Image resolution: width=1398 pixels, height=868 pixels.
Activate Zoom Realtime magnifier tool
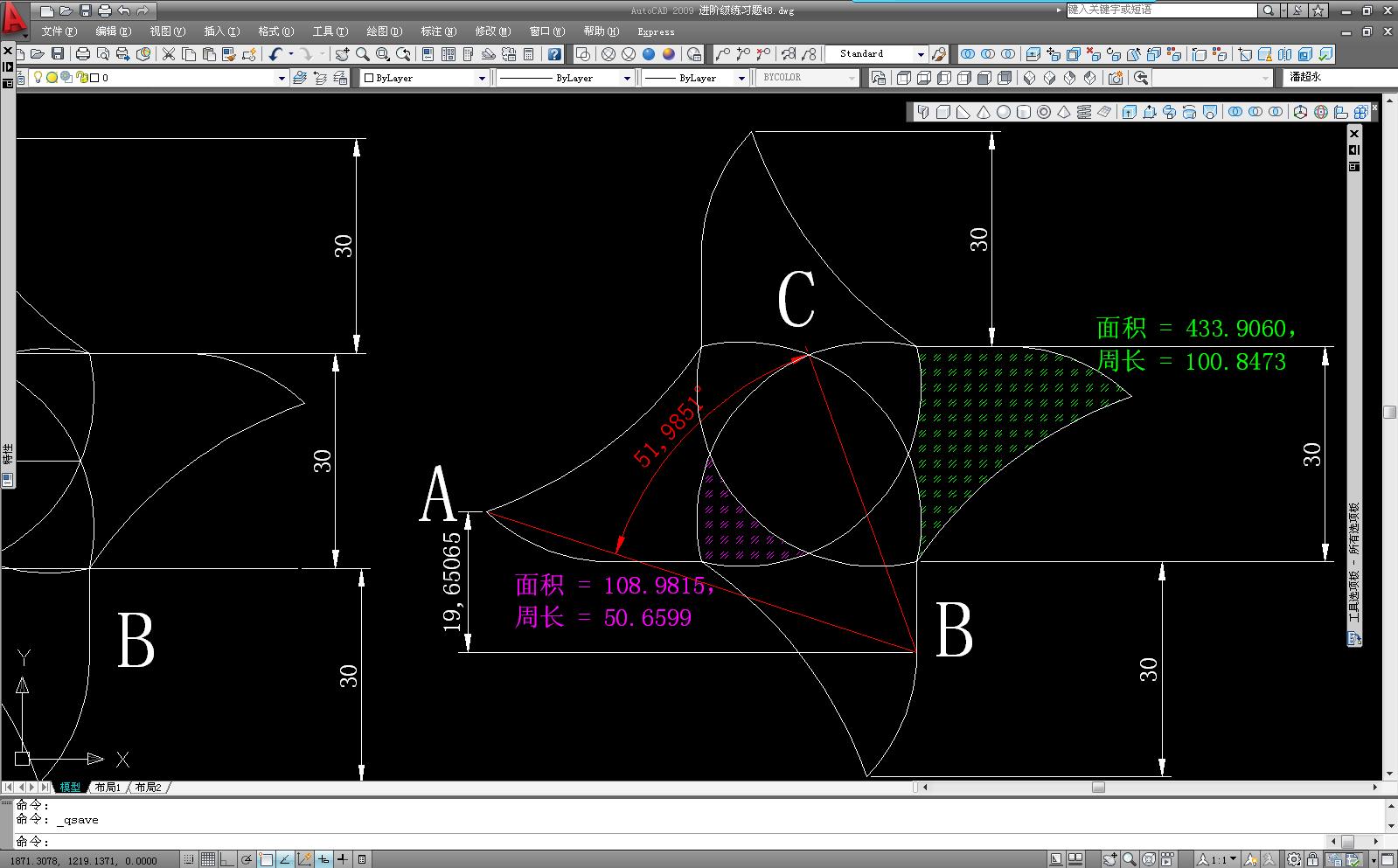pyautogui.click(x=362, y=53)
